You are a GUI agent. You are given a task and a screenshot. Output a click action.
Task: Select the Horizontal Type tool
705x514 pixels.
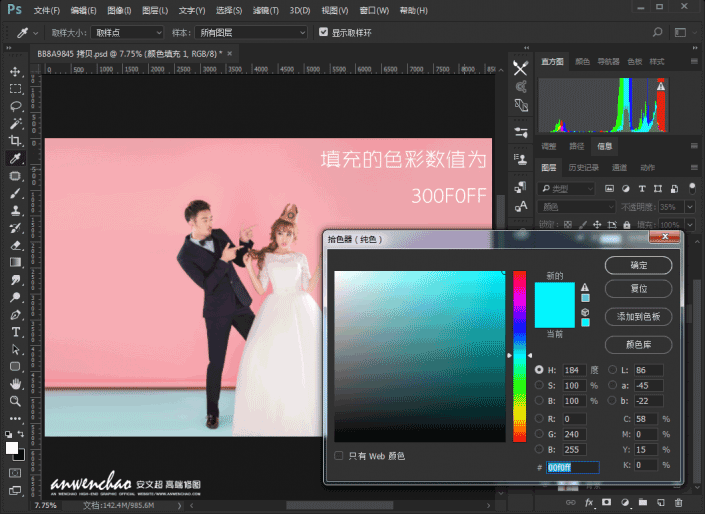click(16, 332)
